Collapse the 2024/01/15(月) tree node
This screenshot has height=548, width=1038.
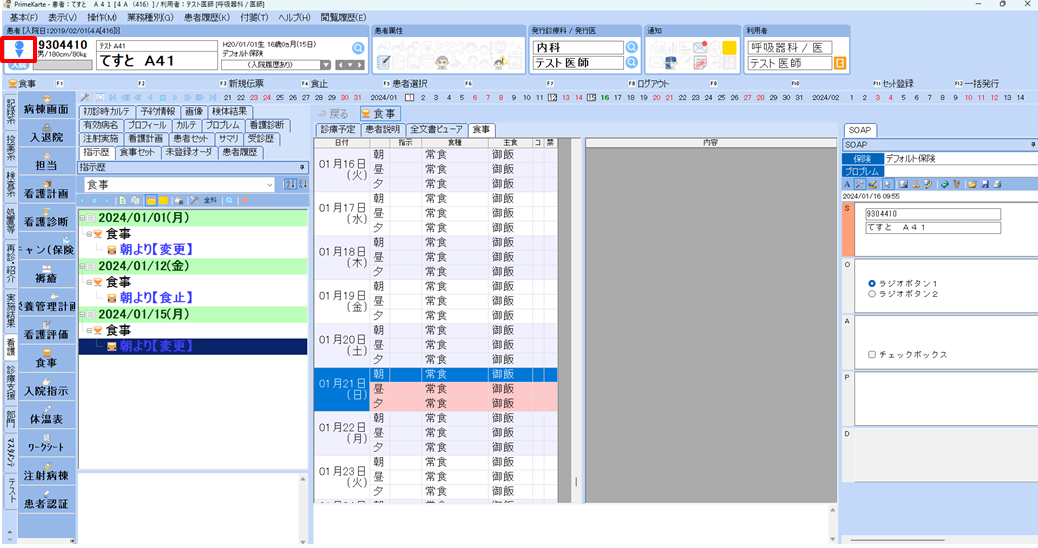[83, 314]
